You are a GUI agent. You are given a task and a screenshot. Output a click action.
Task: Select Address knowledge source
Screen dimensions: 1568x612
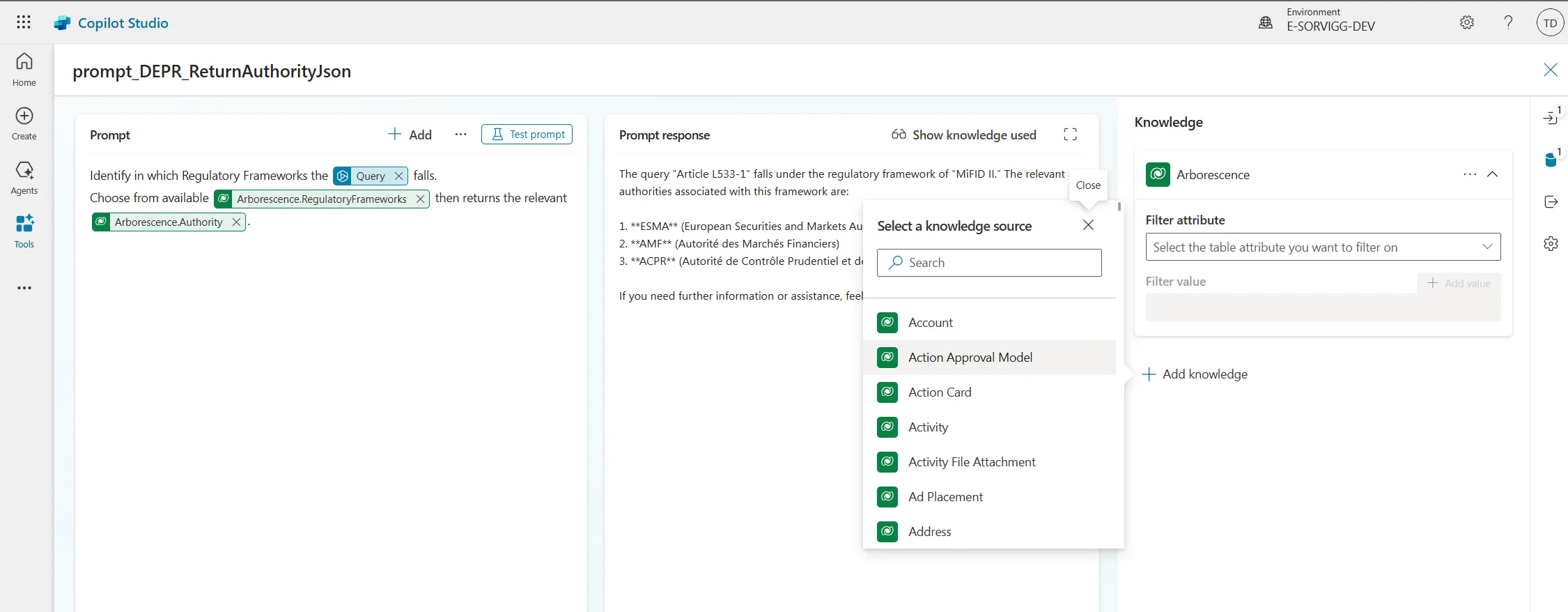click(989, 532)
